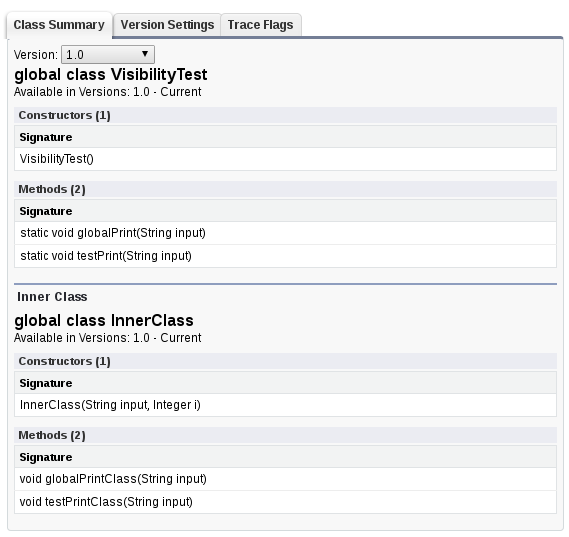Screen dimensions: 569x537
Task: Click the VisibilityTest 'Methods (2)' header
Action: [285, 189]
